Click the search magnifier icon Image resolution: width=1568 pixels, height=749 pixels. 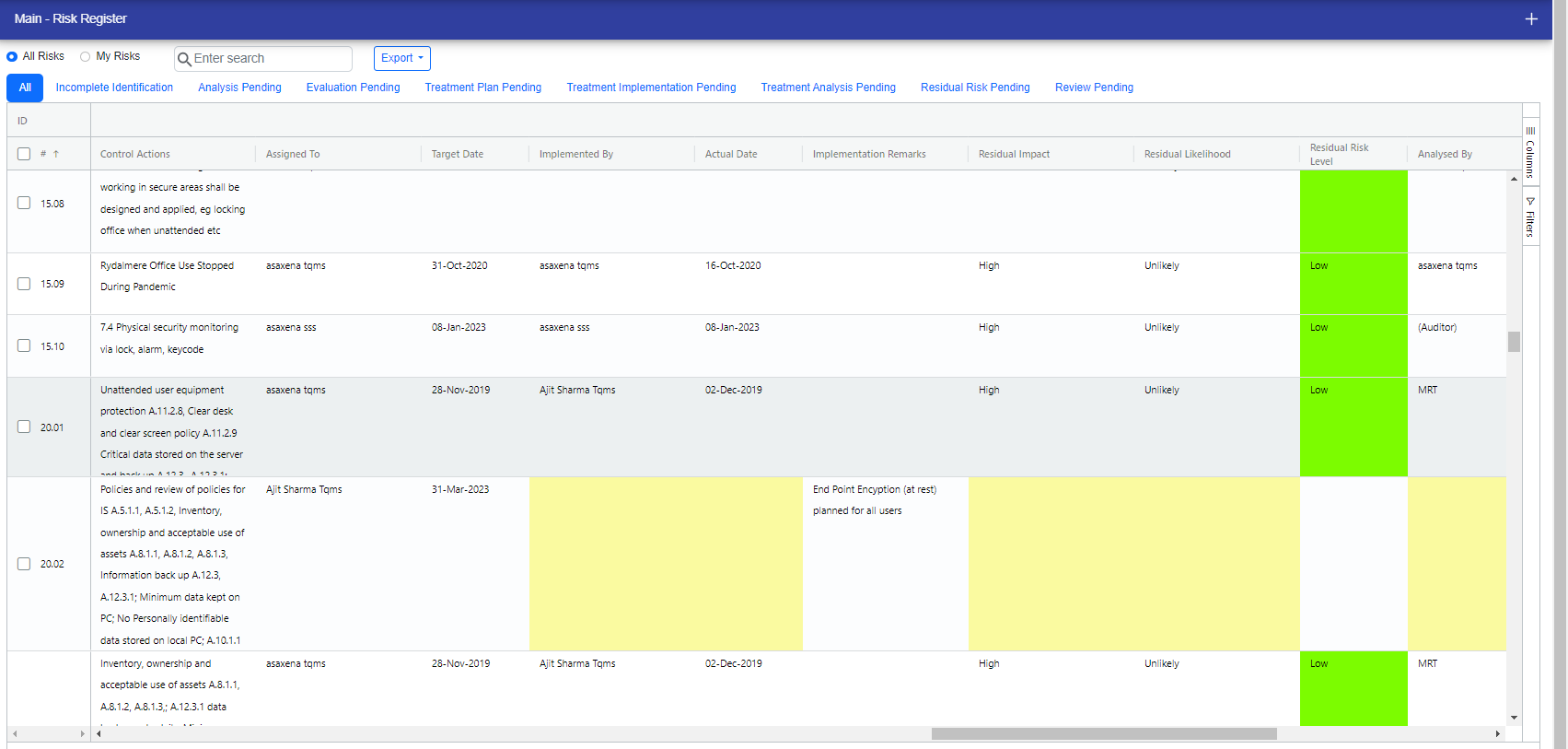pyautogui.click(x=184, y=59)
